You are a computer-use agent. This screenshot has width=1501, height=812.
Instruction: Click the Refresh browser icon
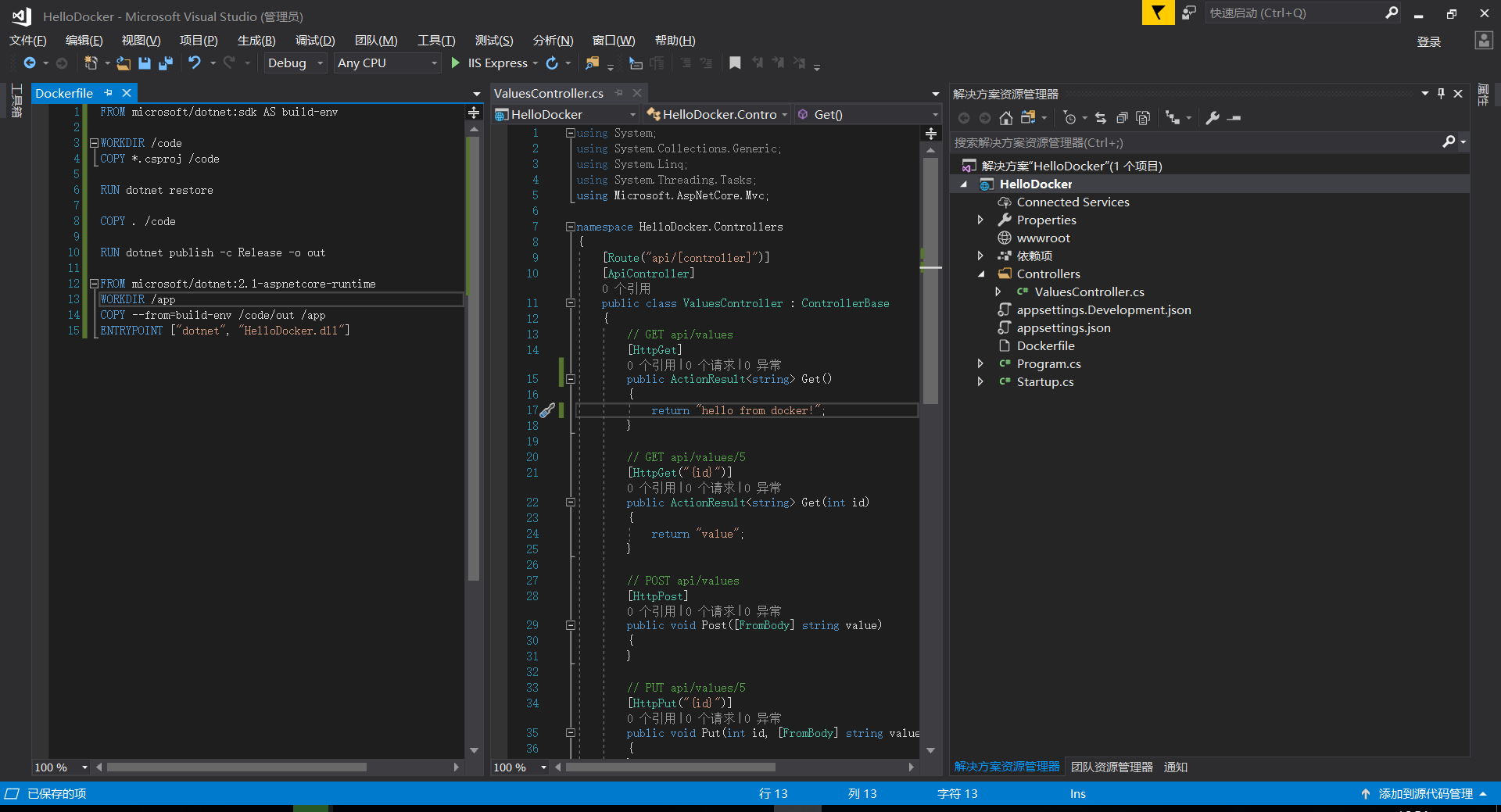552,63
